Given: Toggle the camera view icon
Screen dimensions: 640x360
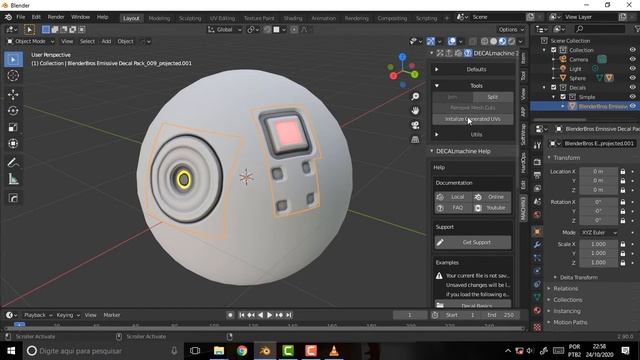Looking at the screenshot, I should pyautogui.click(x=415, y=125).
